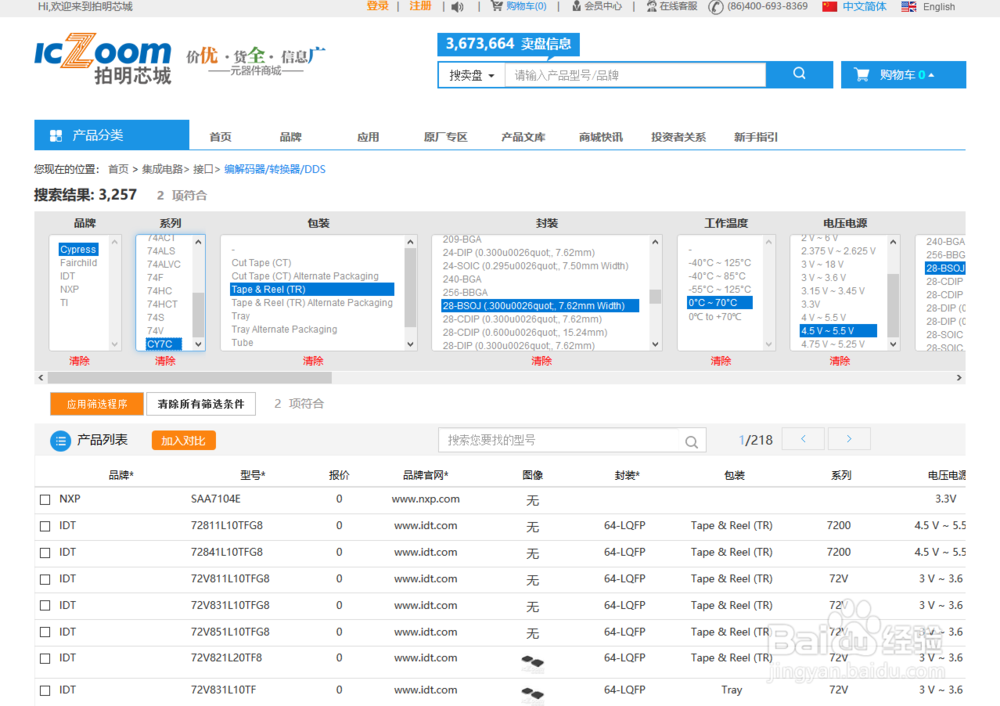Screen dimensions: 1000x706
Task: Open www.nxp.com brand site link
Action: [425, 499]
